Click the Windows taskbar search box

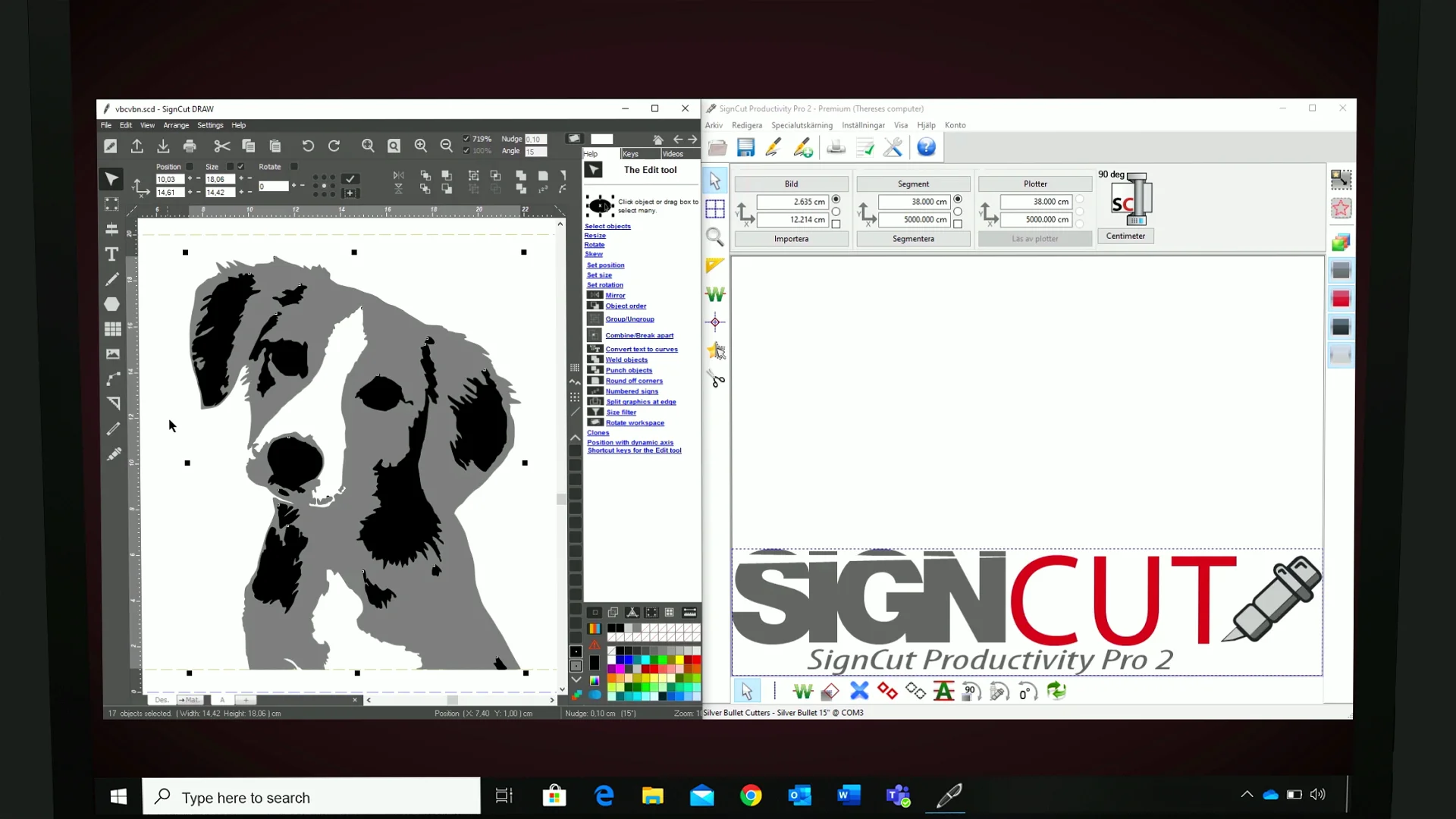(311, 797)
